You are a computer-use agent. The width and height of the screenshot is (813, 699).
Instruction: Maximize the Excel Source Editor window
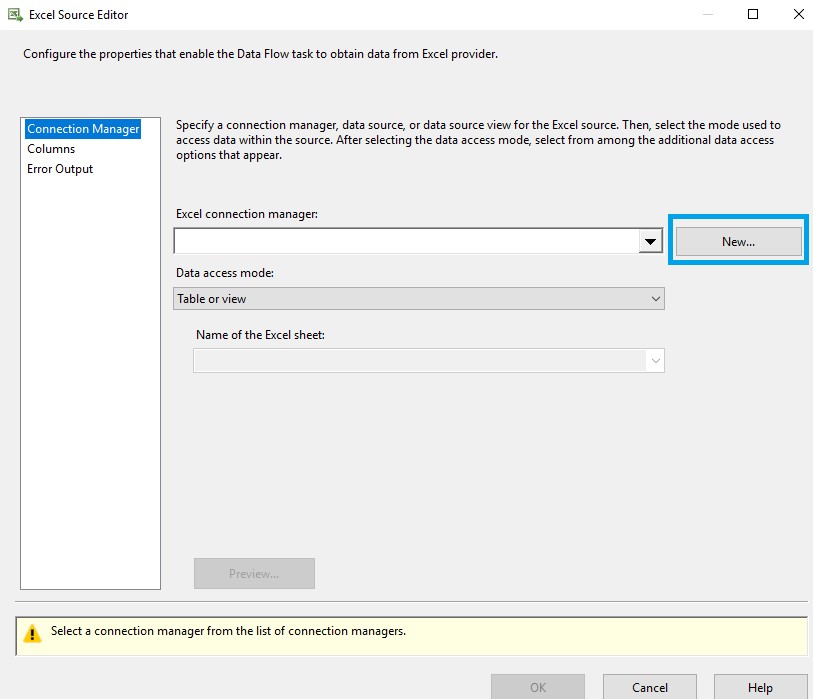[753, 14]
